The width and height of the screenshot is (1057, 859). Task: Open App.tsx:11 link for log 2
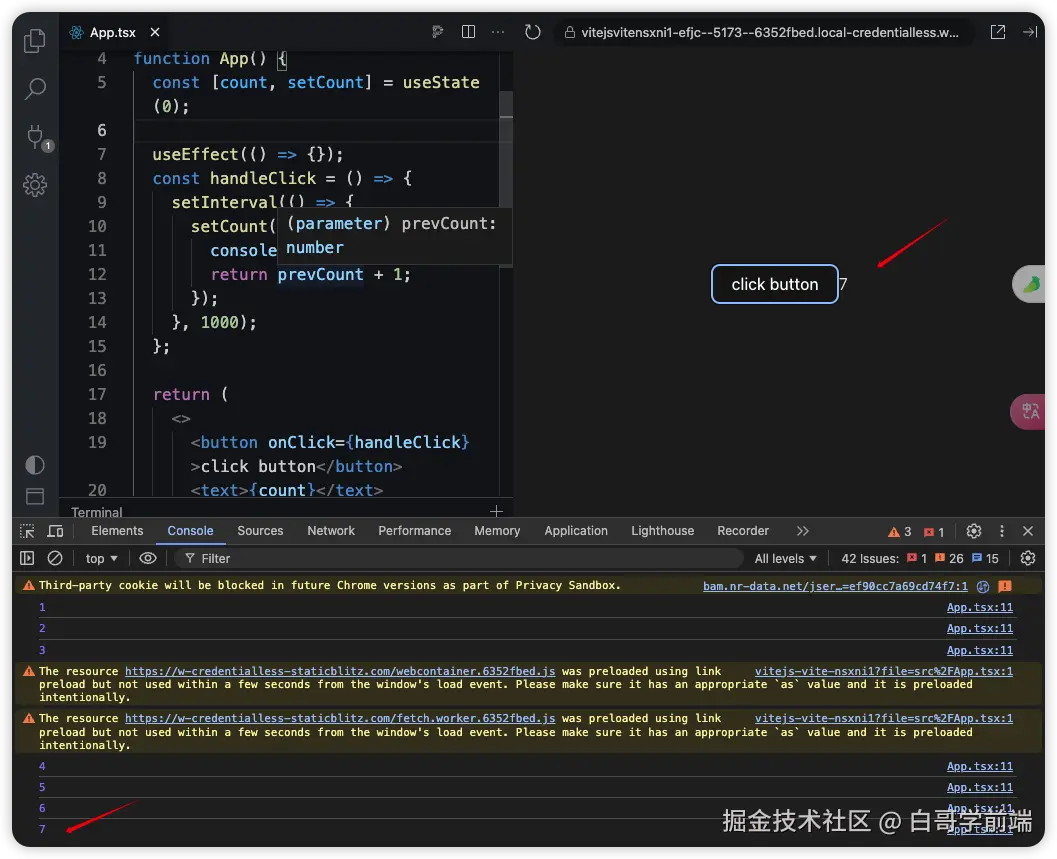(979, 628)
